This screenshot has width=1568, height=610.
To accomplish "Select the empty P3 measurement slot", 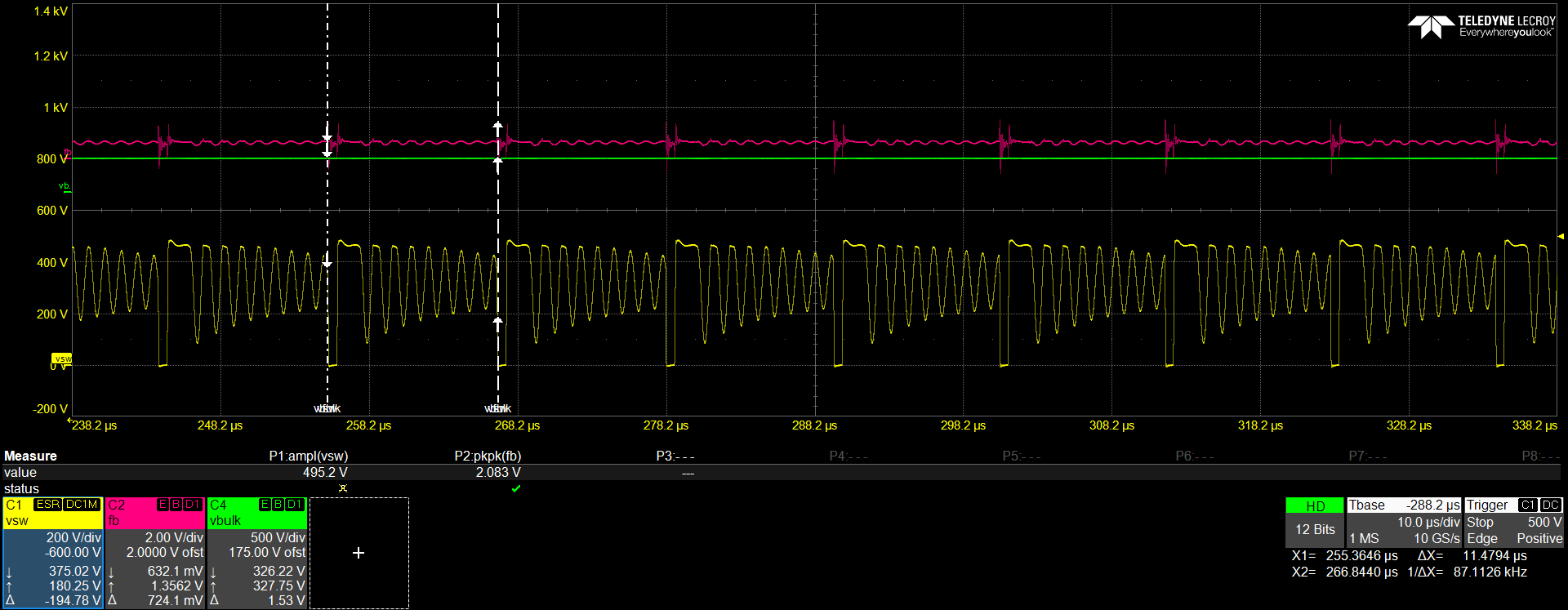I will 675,456.
